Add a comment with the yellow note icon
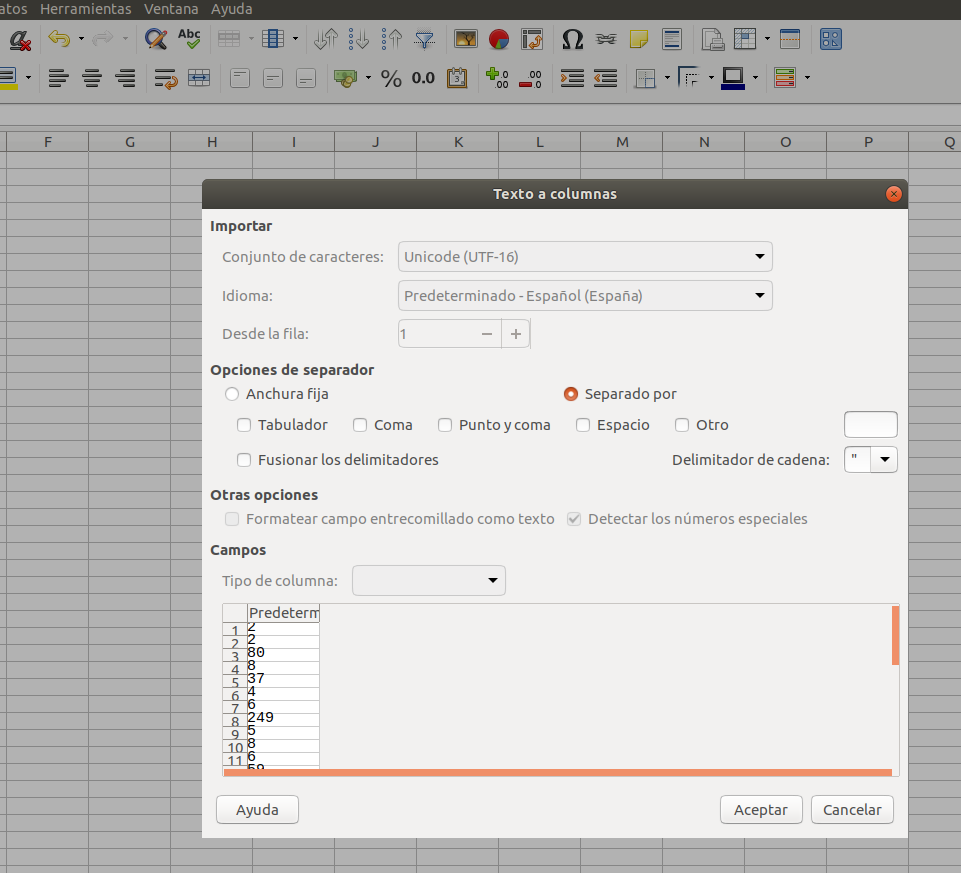961x873 pixels. [x=639, y=39]
